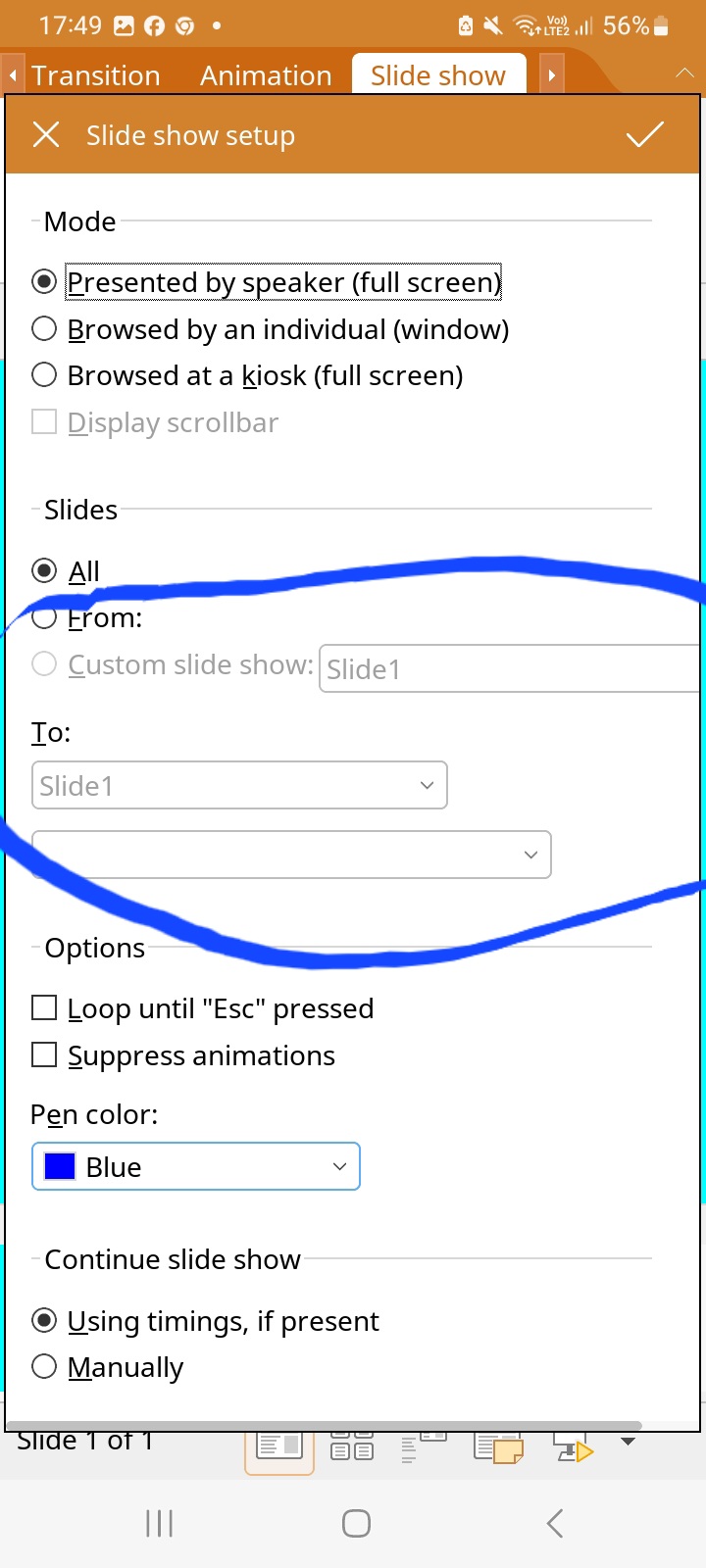Expand the empty slide range dropdown
Image resolution: width=706 pixels, height=1568 pixels.
[x=291, y=855]
